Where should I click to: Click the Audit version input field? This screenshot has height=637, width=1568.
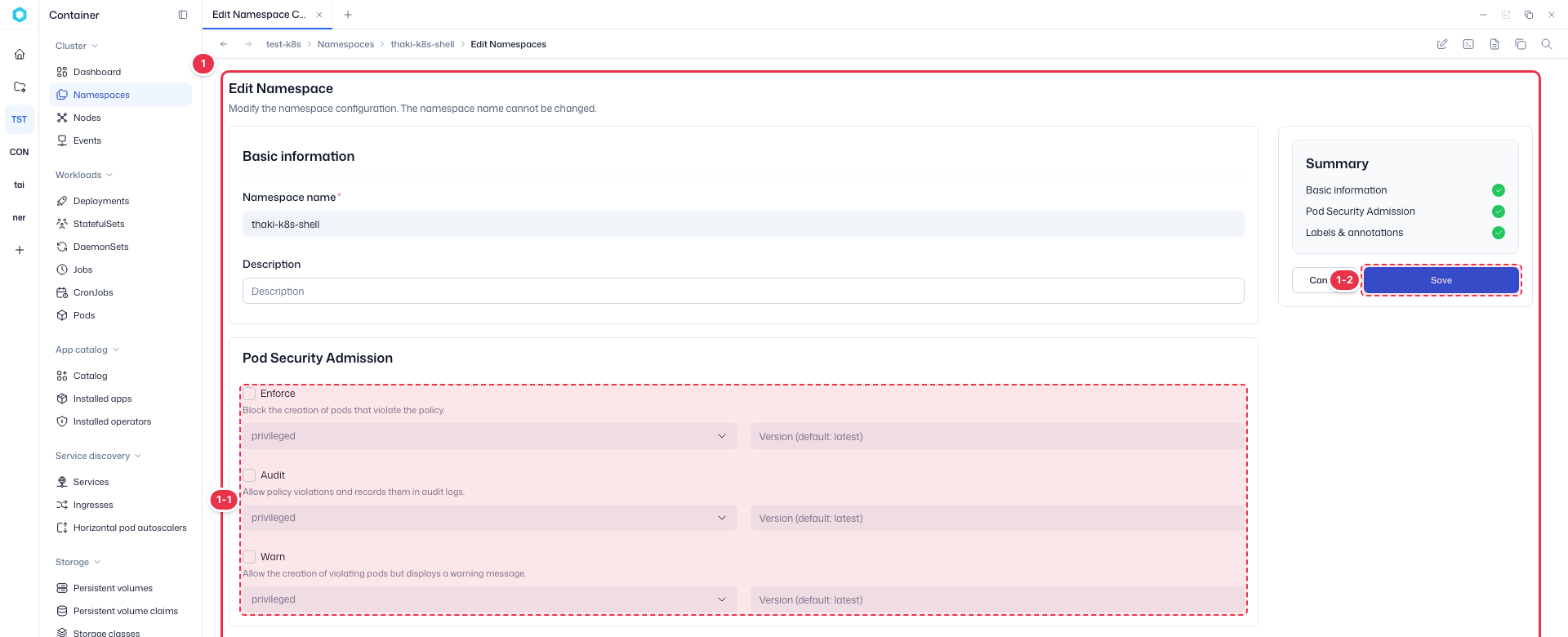(x=997, y=518)
